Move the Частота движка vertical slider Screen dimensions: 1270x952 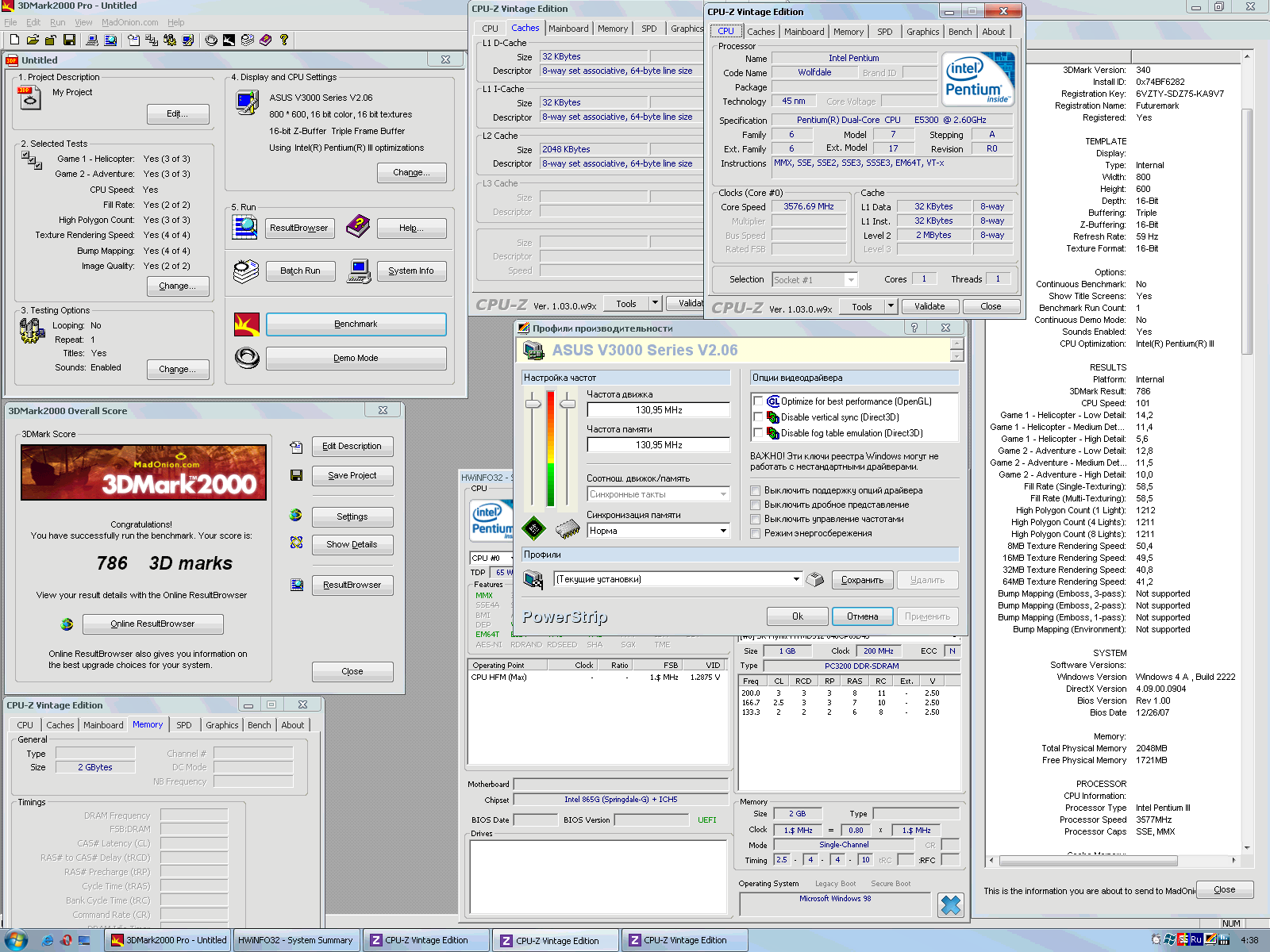tap(533, 404)
